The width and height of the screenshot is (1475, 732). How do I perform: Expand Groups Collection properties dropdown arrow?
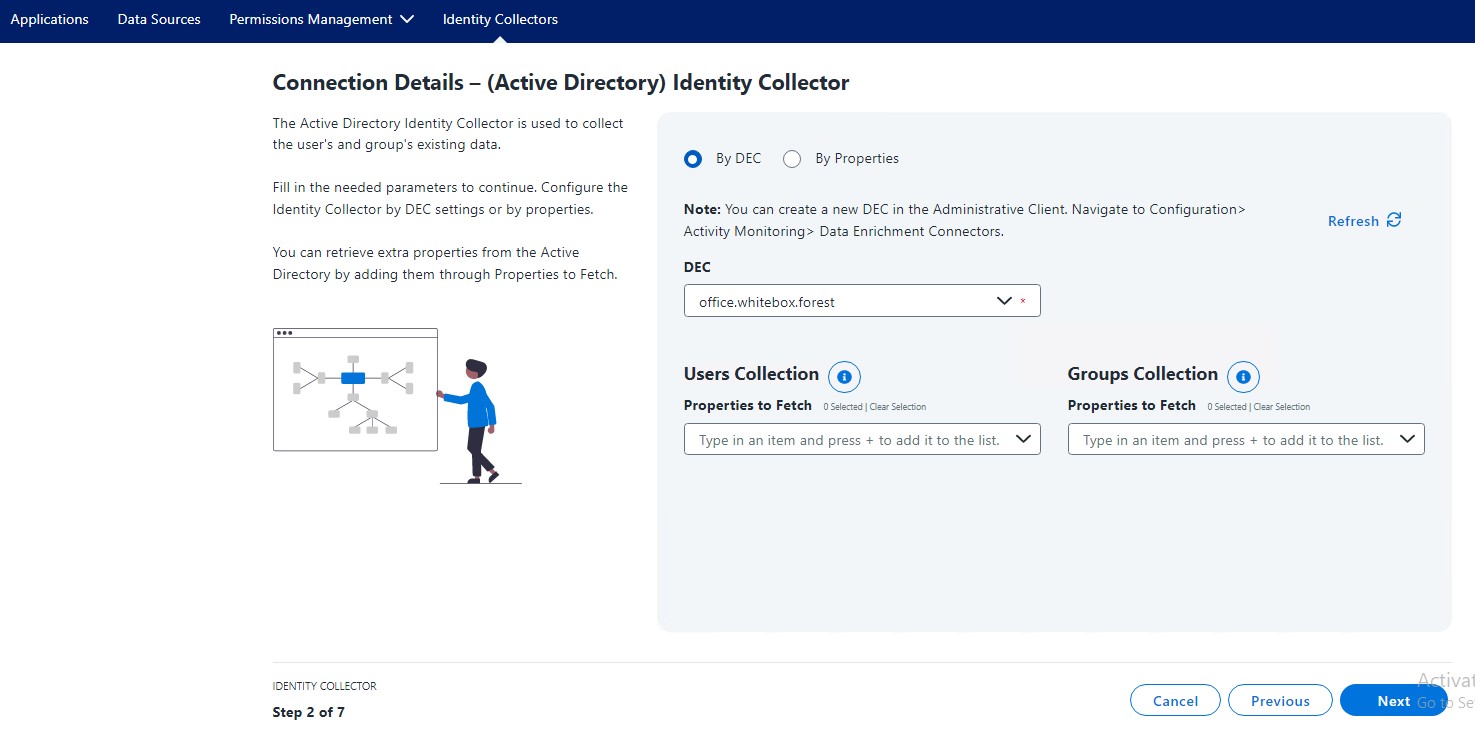[1407, 439]
